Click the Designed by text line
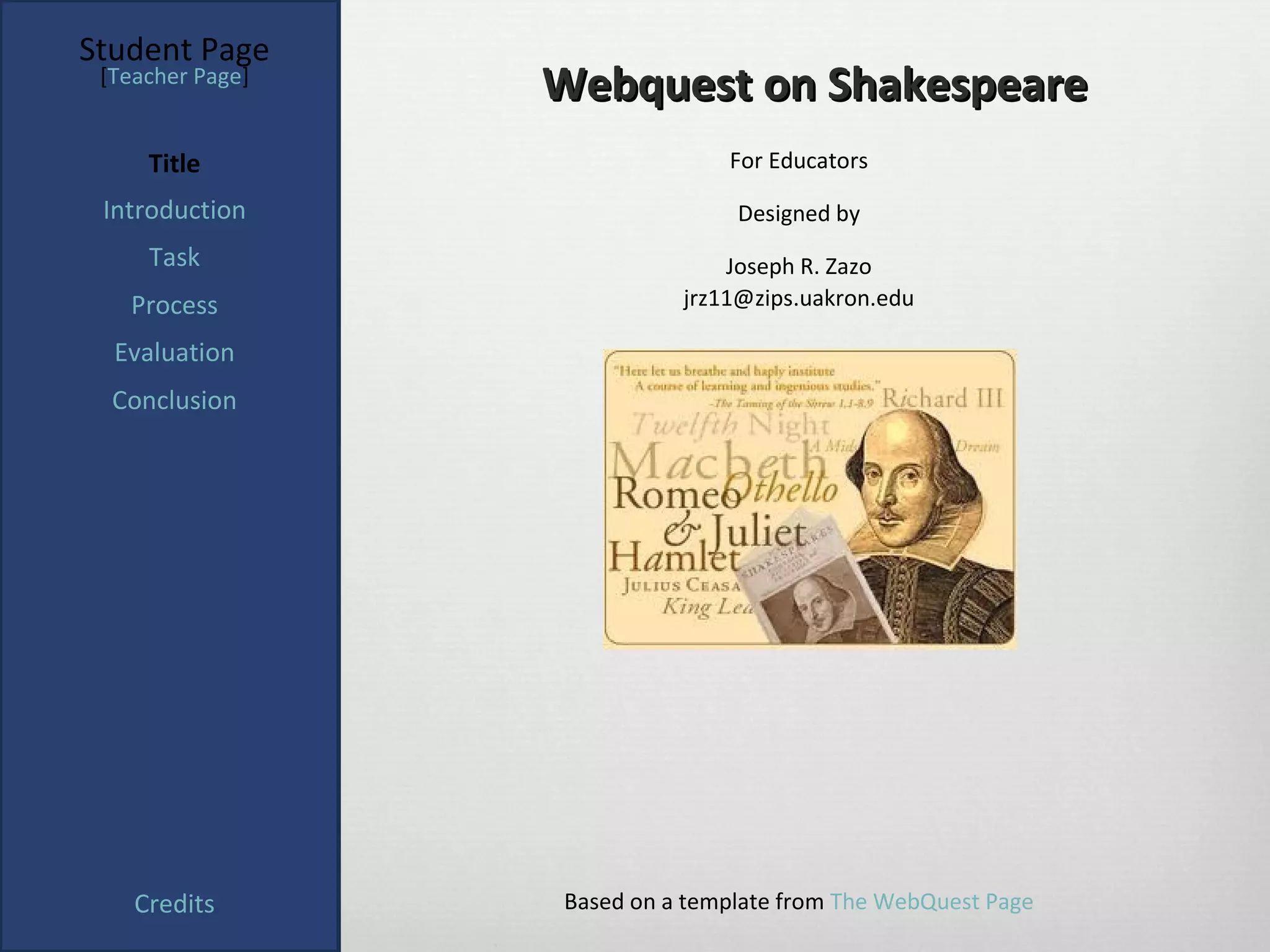The width and height of the screenshot is (1270, 952). coord(799,214)
